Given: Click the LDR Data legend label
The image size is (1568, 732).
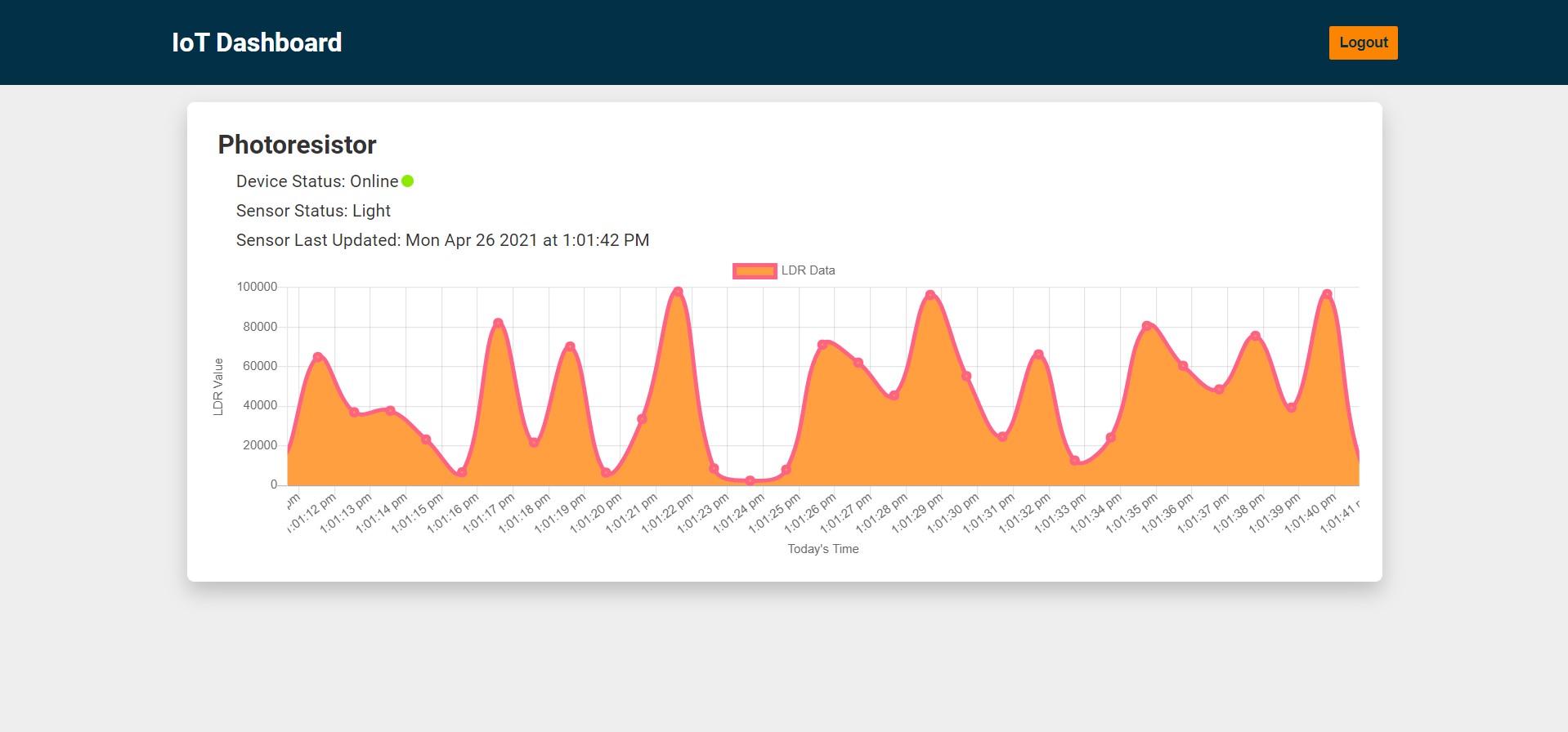Looking at the screenshot, I should (x=808, y=270).
